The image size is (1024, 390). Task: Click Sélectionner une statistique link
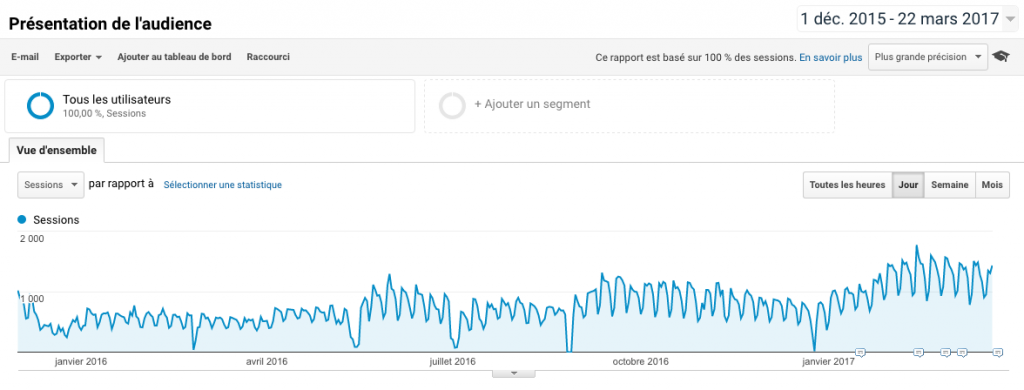(x=223, y=185)
